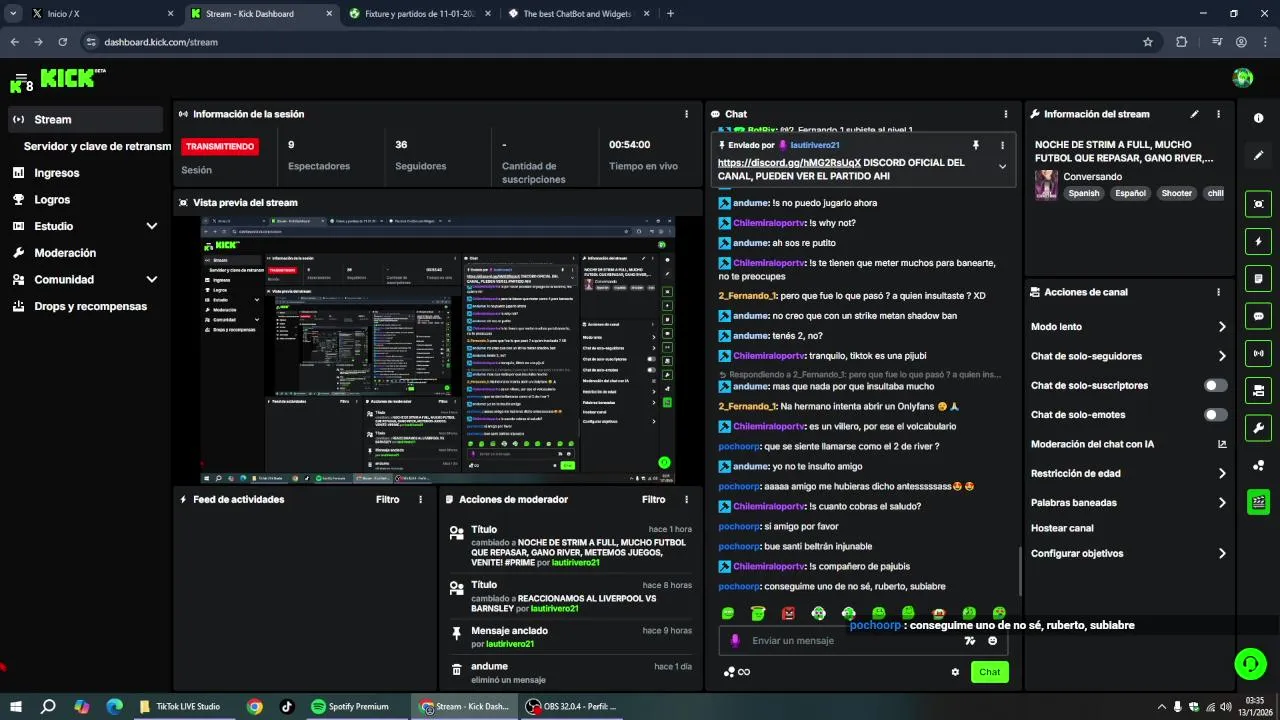This screenshot has height=720, width=1280.
Task: Click the green headset support button
Action: point(1250,663)
